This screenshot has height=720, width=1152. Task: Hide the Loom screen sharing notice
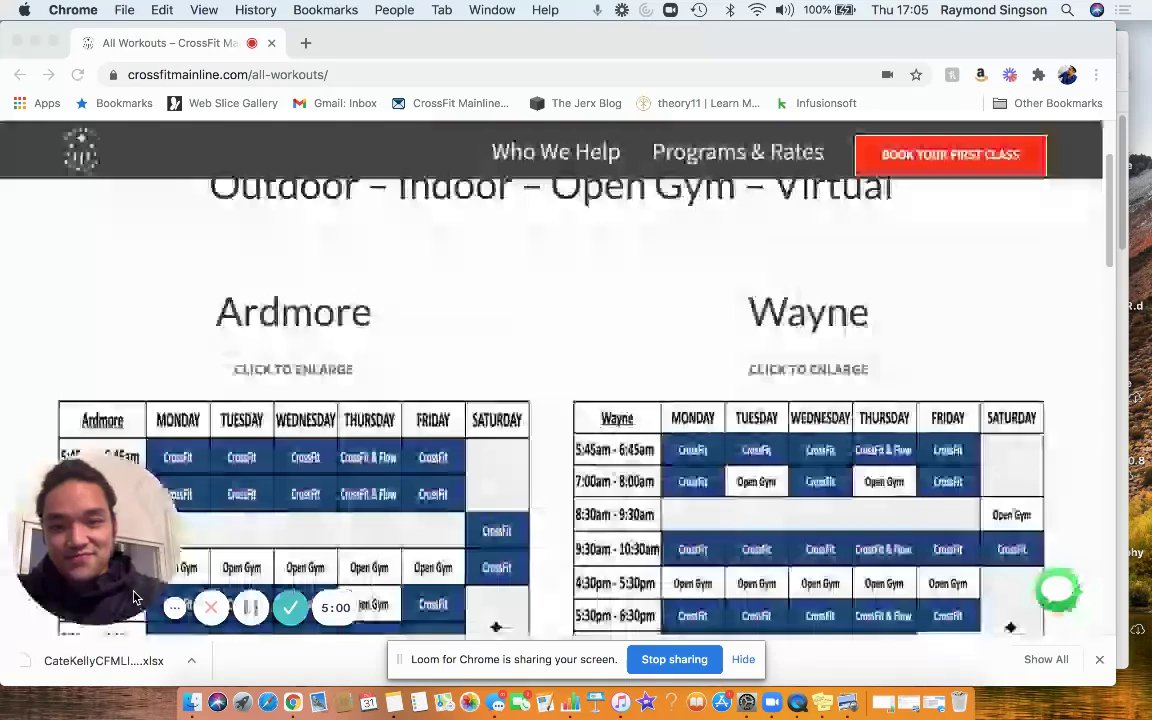743,659
